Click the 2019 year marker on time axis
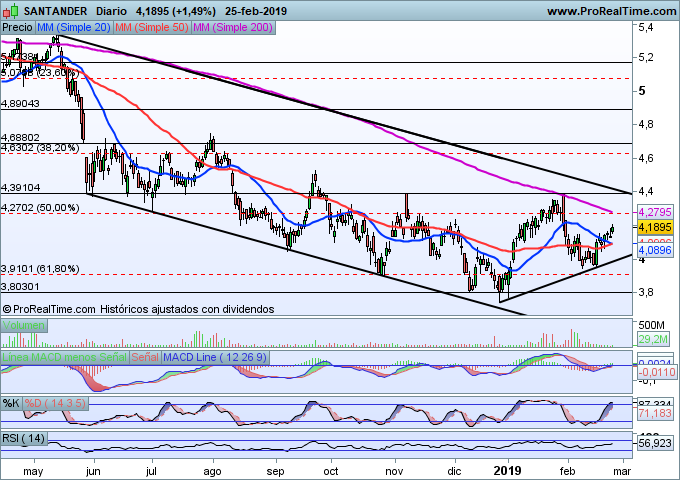This screenshot has height=480, width=680. 508,471
